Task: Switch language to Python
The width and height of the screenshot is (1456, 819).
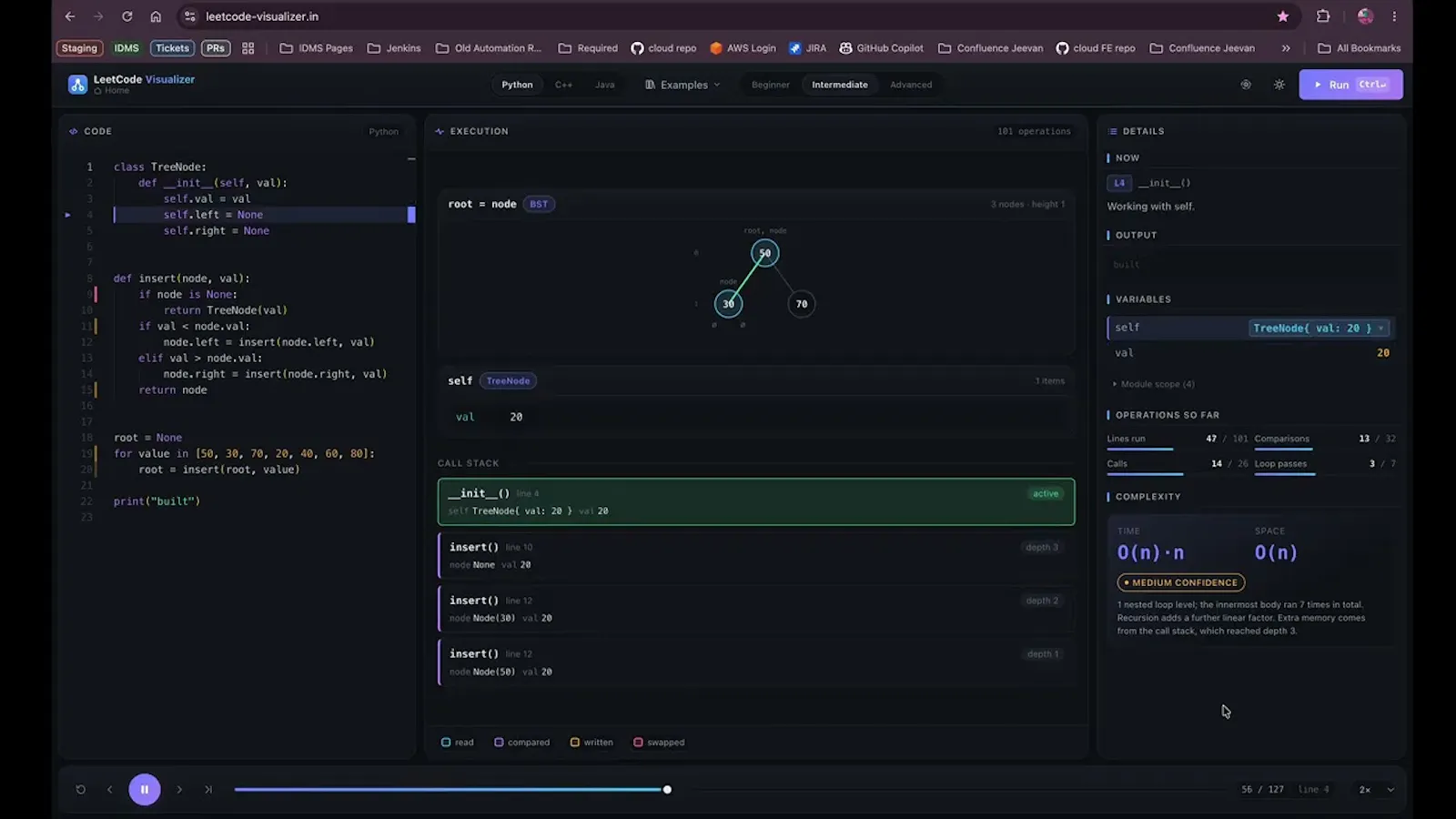Action: click(517, 85)
